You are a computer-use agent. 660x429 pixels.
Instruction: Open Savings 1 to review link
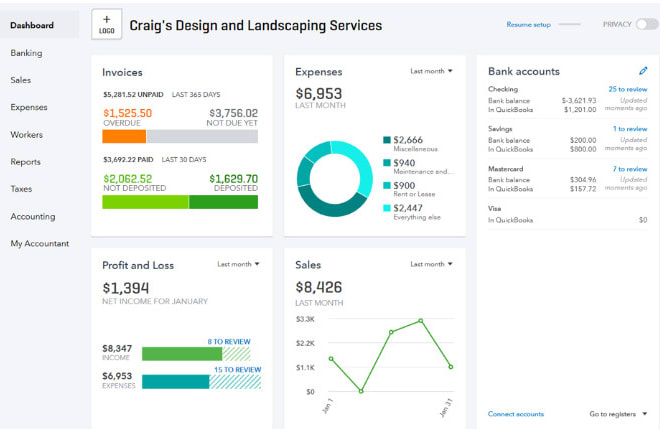pyautogui.click(x=630, y=128)
